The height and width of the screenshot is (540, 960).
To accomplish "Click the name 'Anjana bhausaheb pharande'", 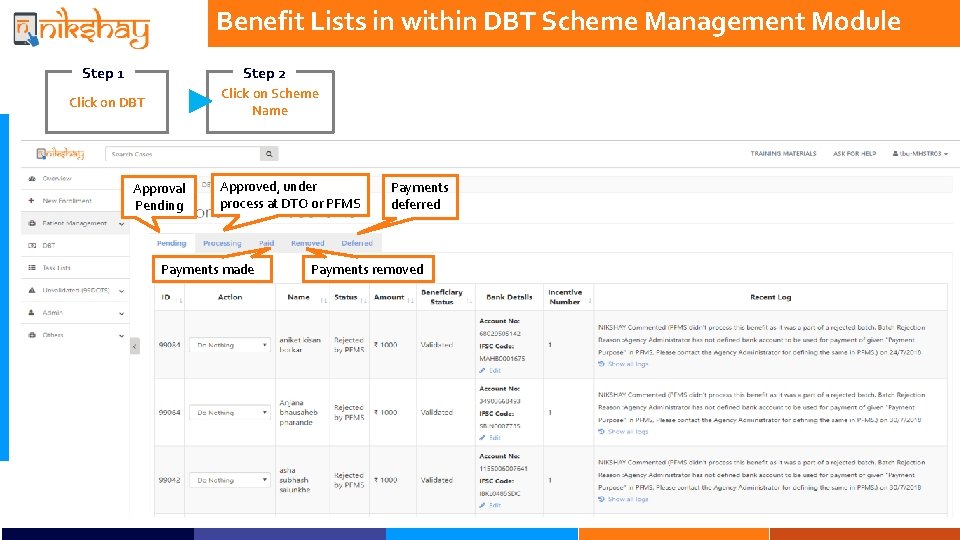I will tap(298, 413).
